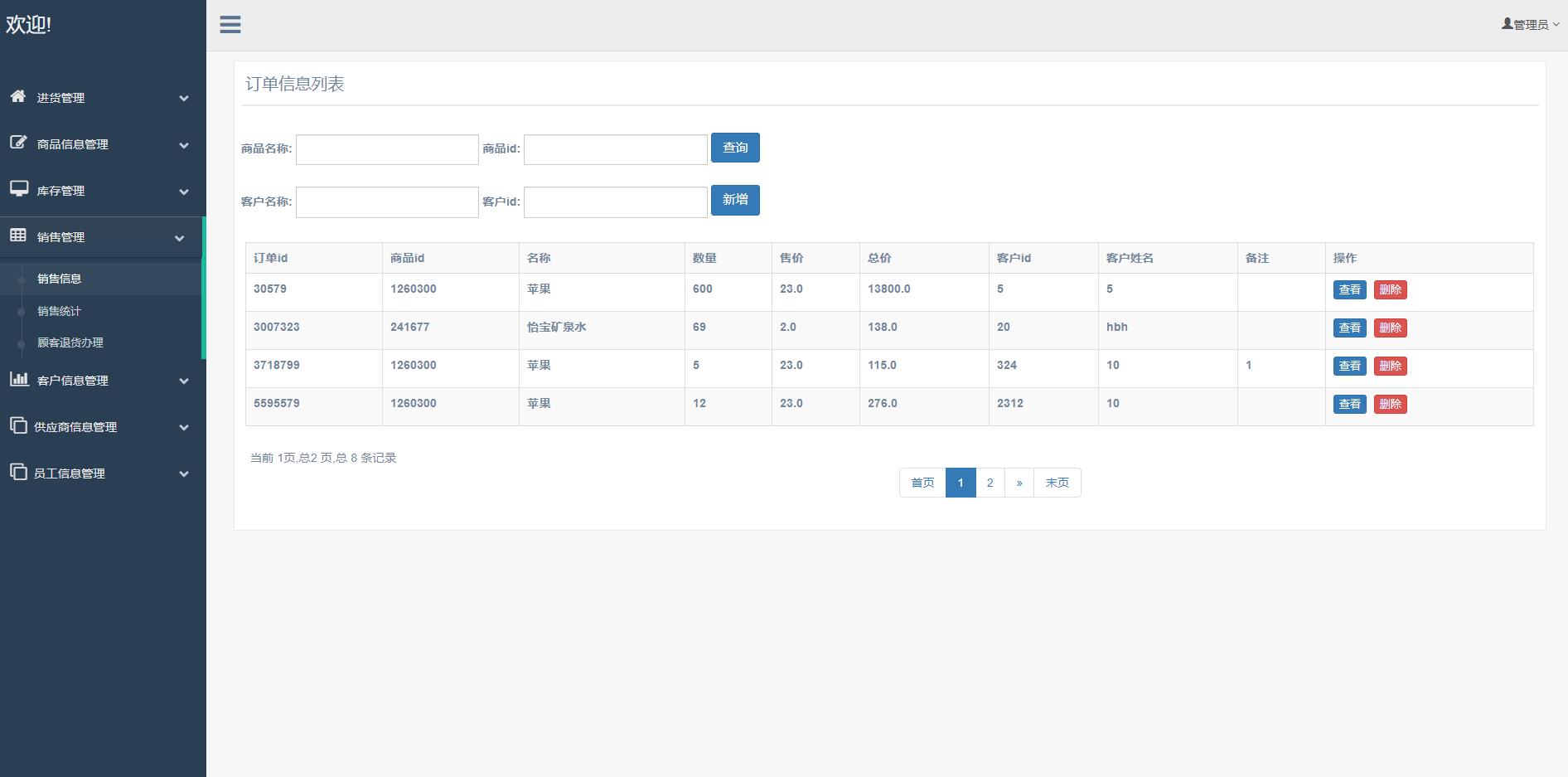Open the 管理员 user dropdown
Image resolution: width=1568 pixels, height=777 pixels.
tap(1530, 25)
